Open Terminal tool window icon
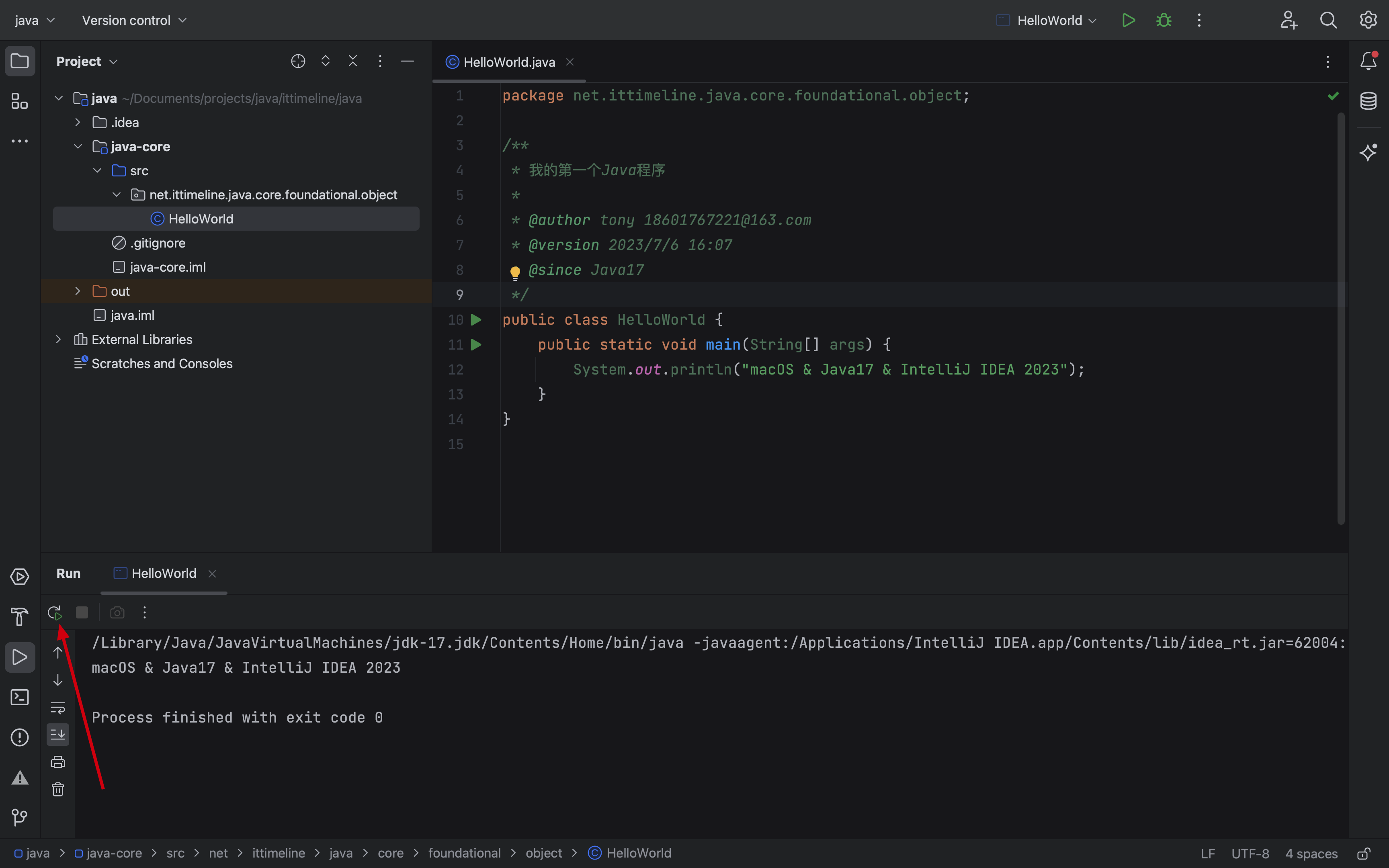The image size is (1389, 868). click(x=20, y=697)
